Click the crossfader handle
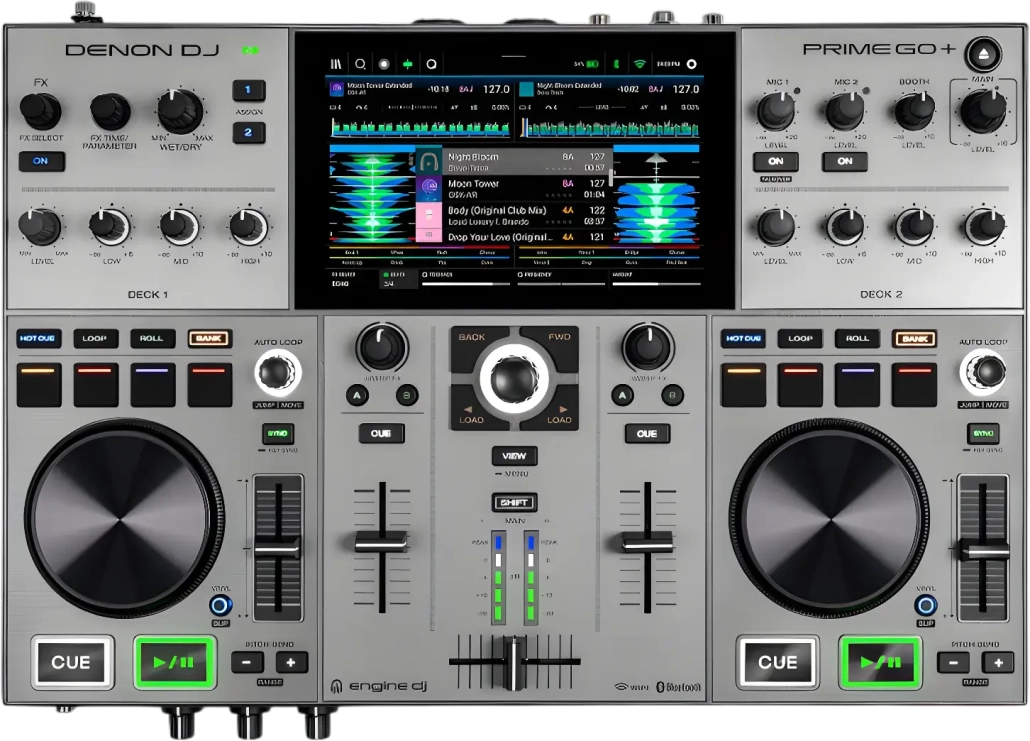 [514, 660]
